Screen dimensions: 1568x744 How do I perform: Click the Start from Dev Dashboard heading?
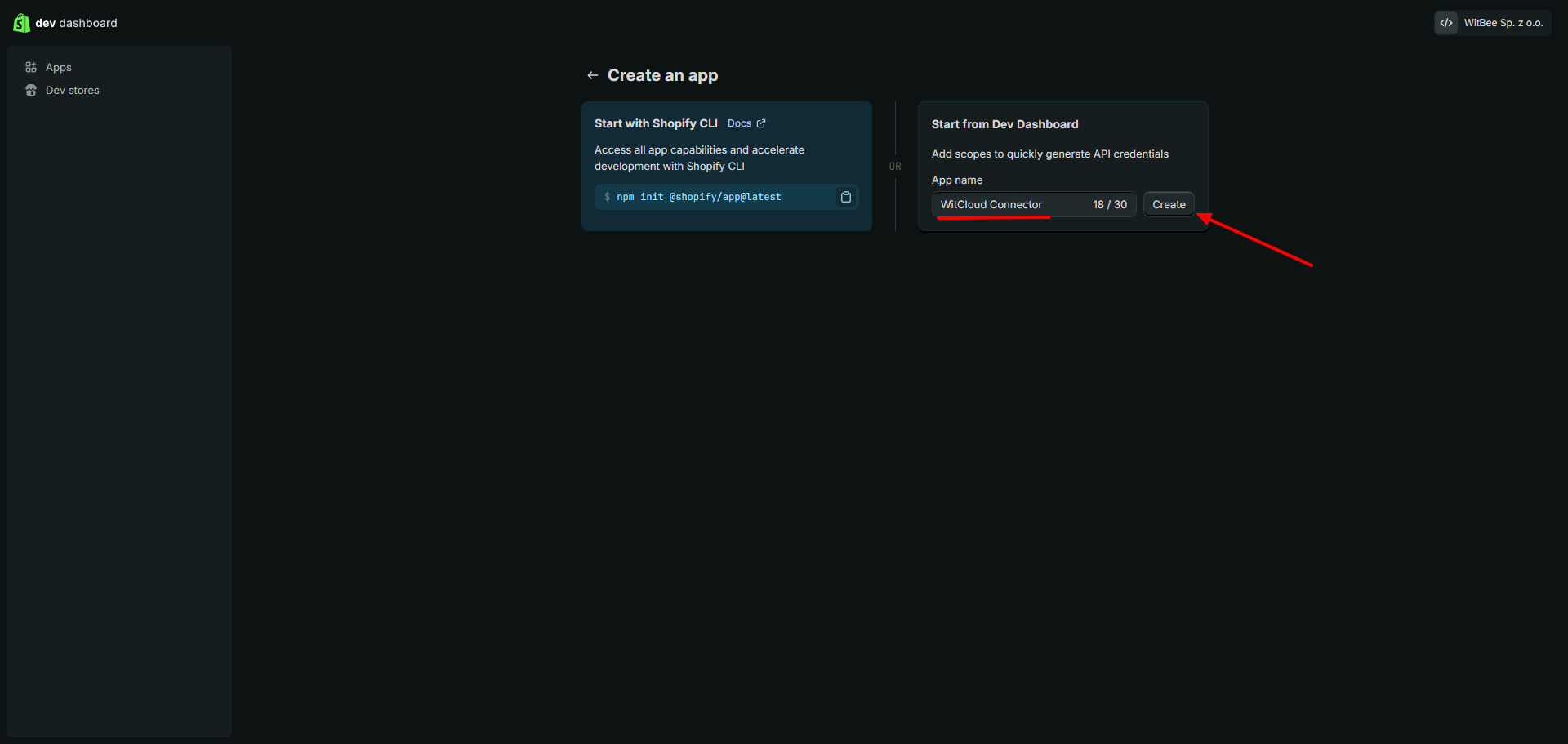click(1004, 124)
